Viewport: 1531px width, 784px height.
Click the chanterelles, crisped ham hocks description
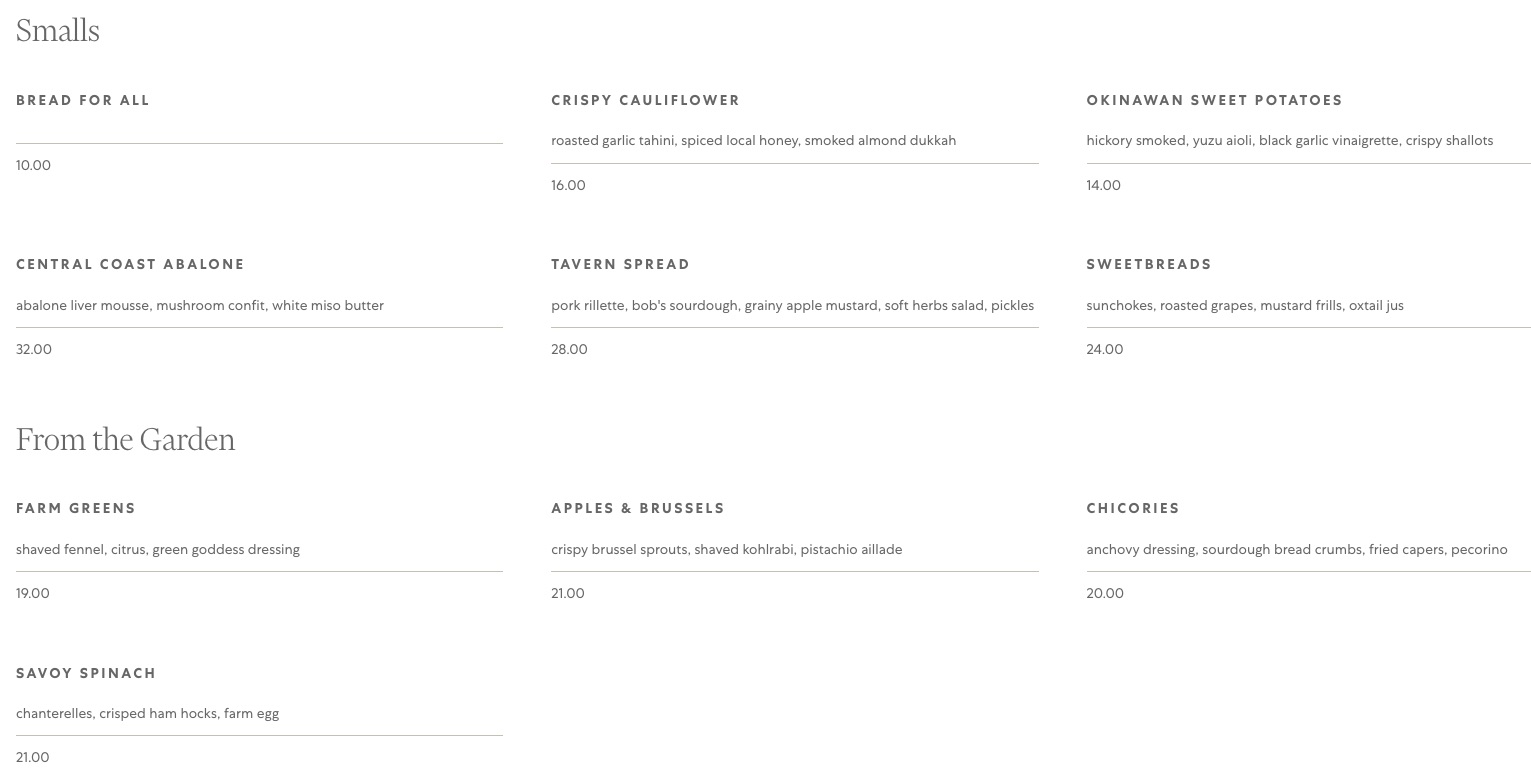(x=147, y=713)
